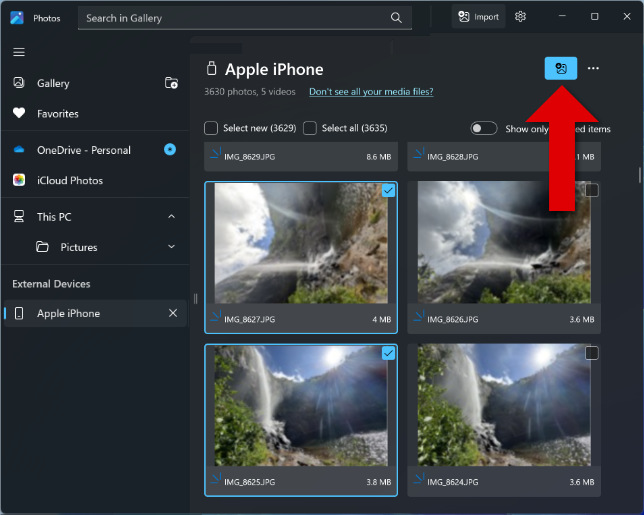Check the IMG_8624.JPG photo checkbox
Image resolution: width=644 pixels, height=515 pixels.
[591, 353]
